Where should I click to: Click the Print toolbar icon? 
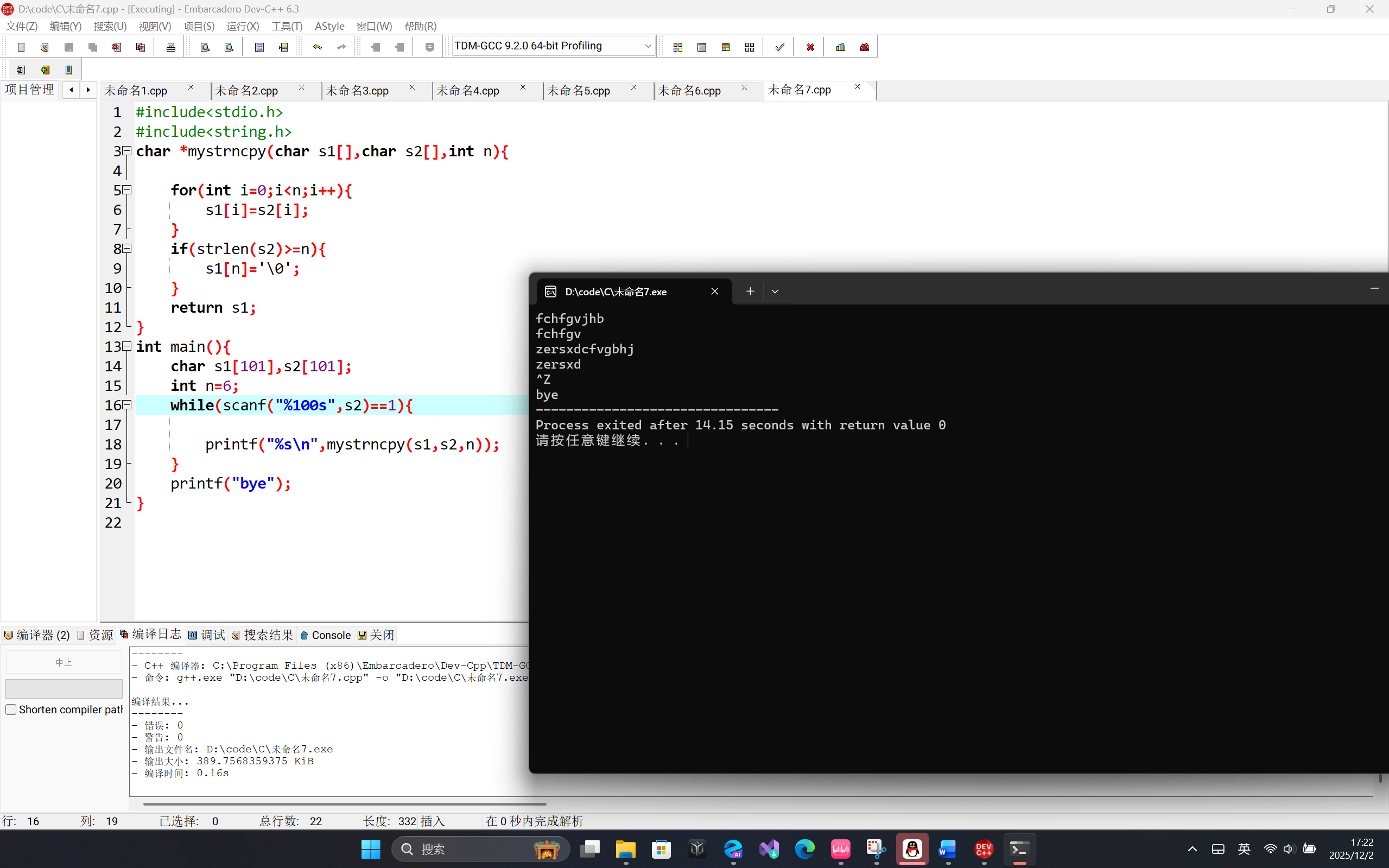[170, 47]
